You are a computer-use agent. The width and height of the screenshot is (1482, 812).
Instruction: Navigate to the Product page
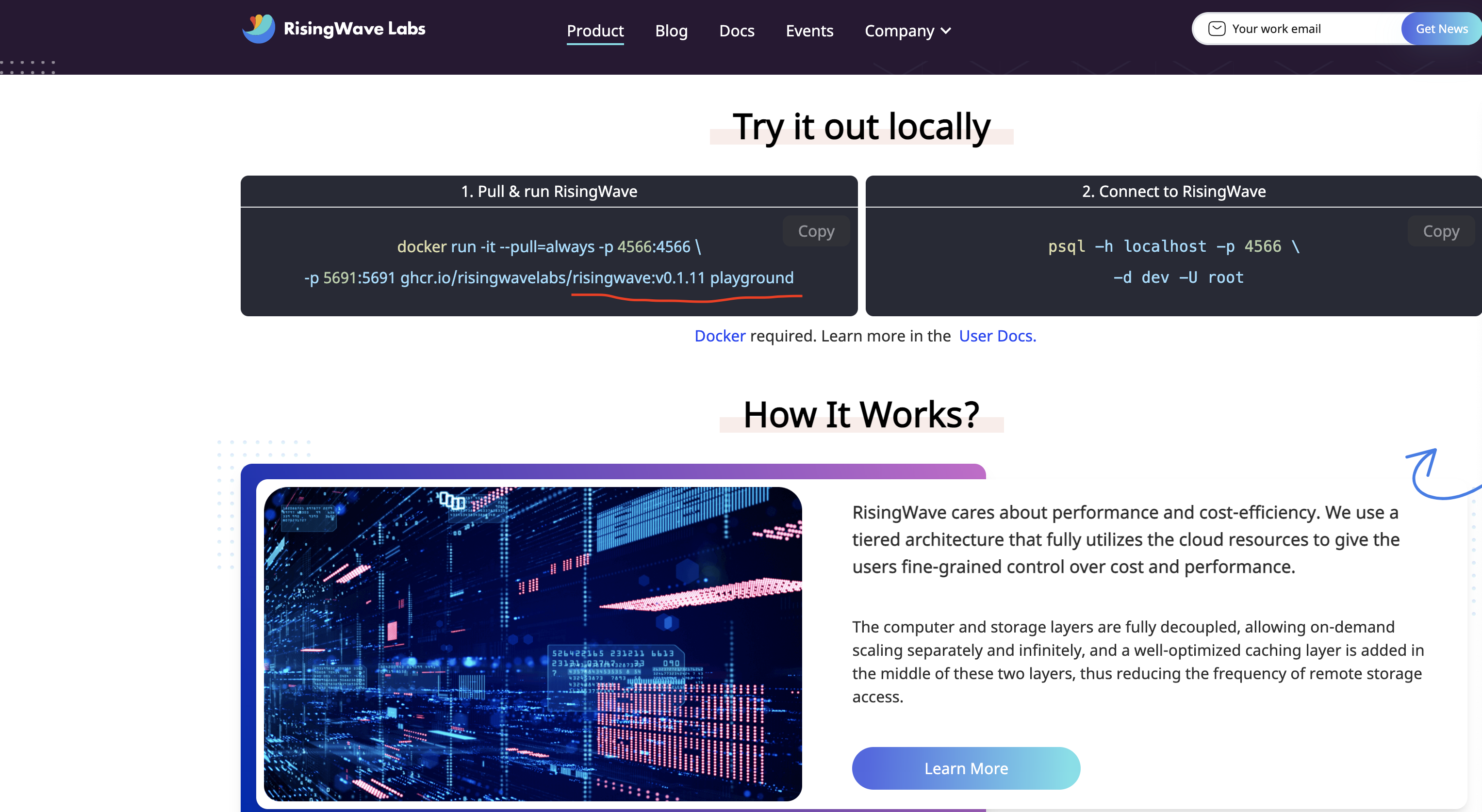595,31
